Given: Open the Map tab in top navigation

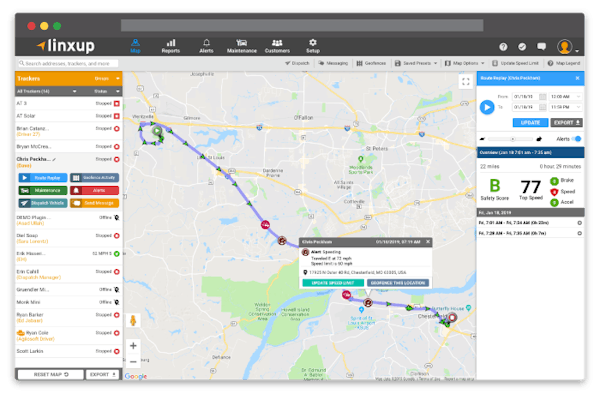Looking at the screenshot, I should pyautogui.click(x=135, y=46).
